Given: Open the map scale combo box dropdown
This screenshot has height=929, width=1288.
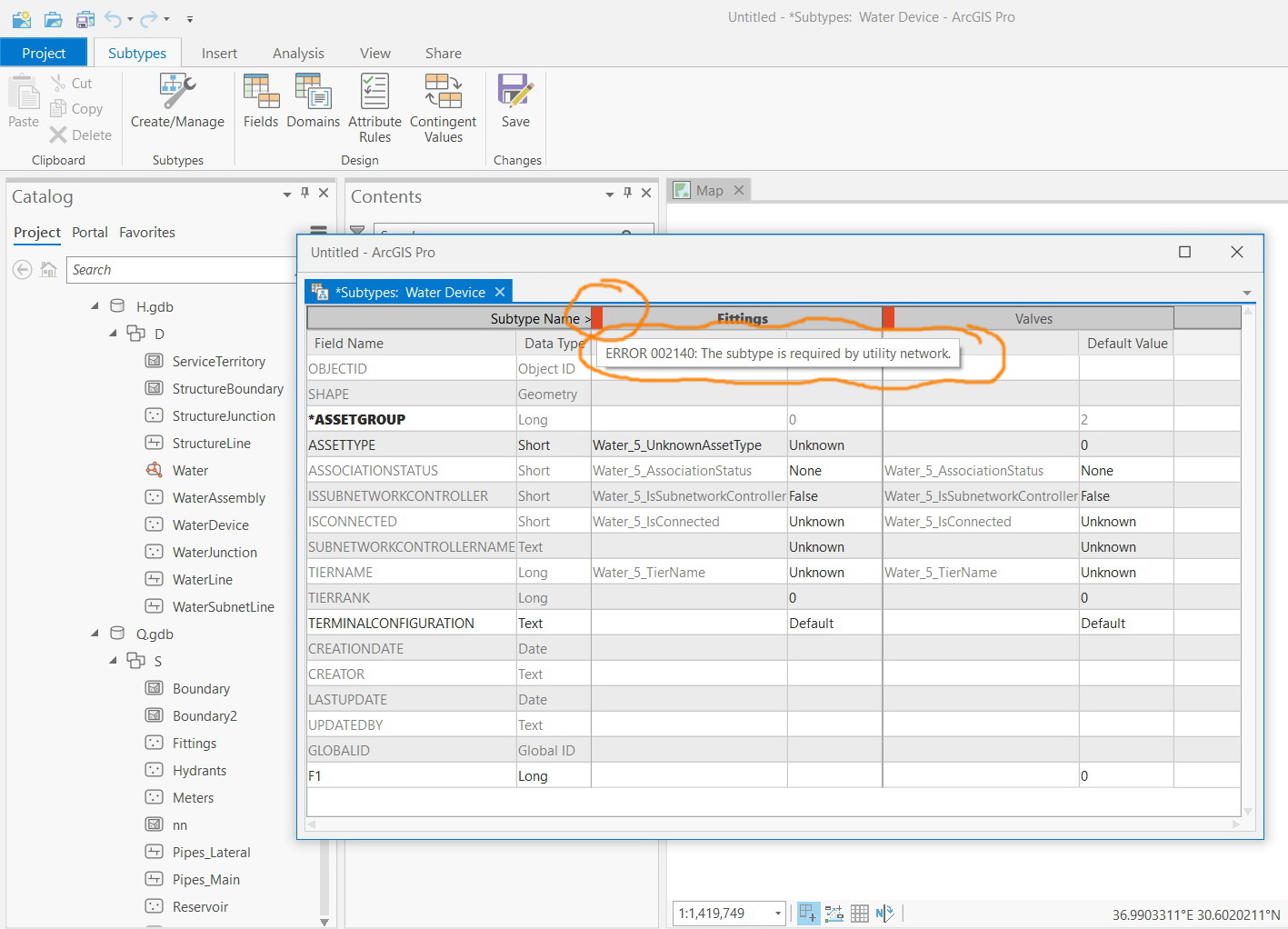Looking at the screenshot, I should [778, 914].
